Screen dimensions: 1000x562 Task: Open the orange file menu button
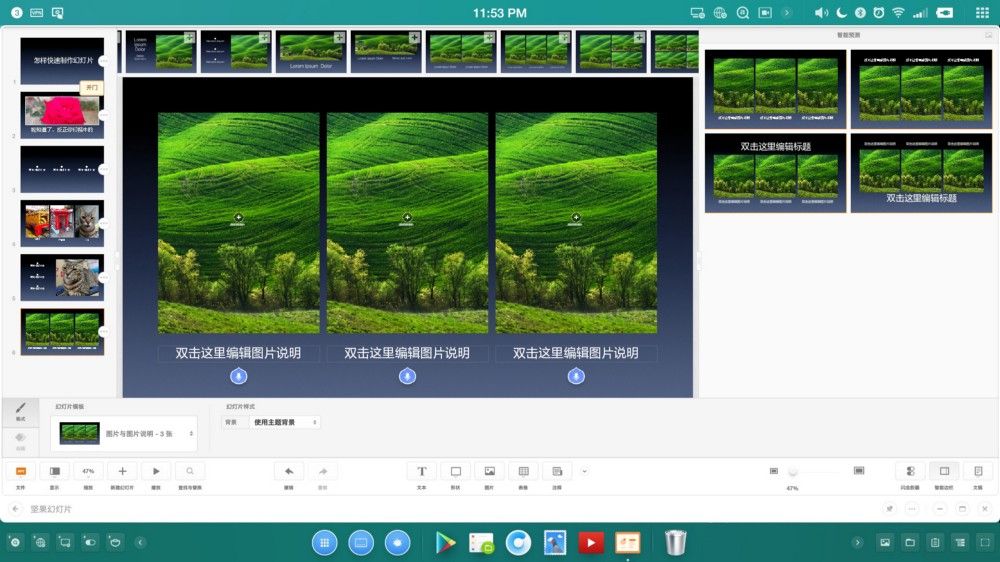coord(20,471)
